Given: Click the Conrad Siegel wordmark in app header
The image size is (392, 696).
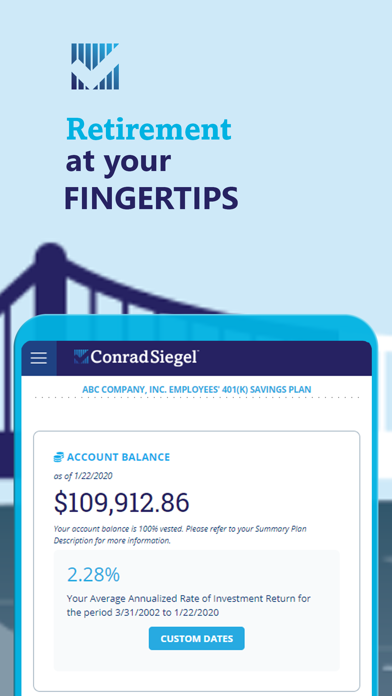Looking at the screenshot, I should [x=145, y=357].
